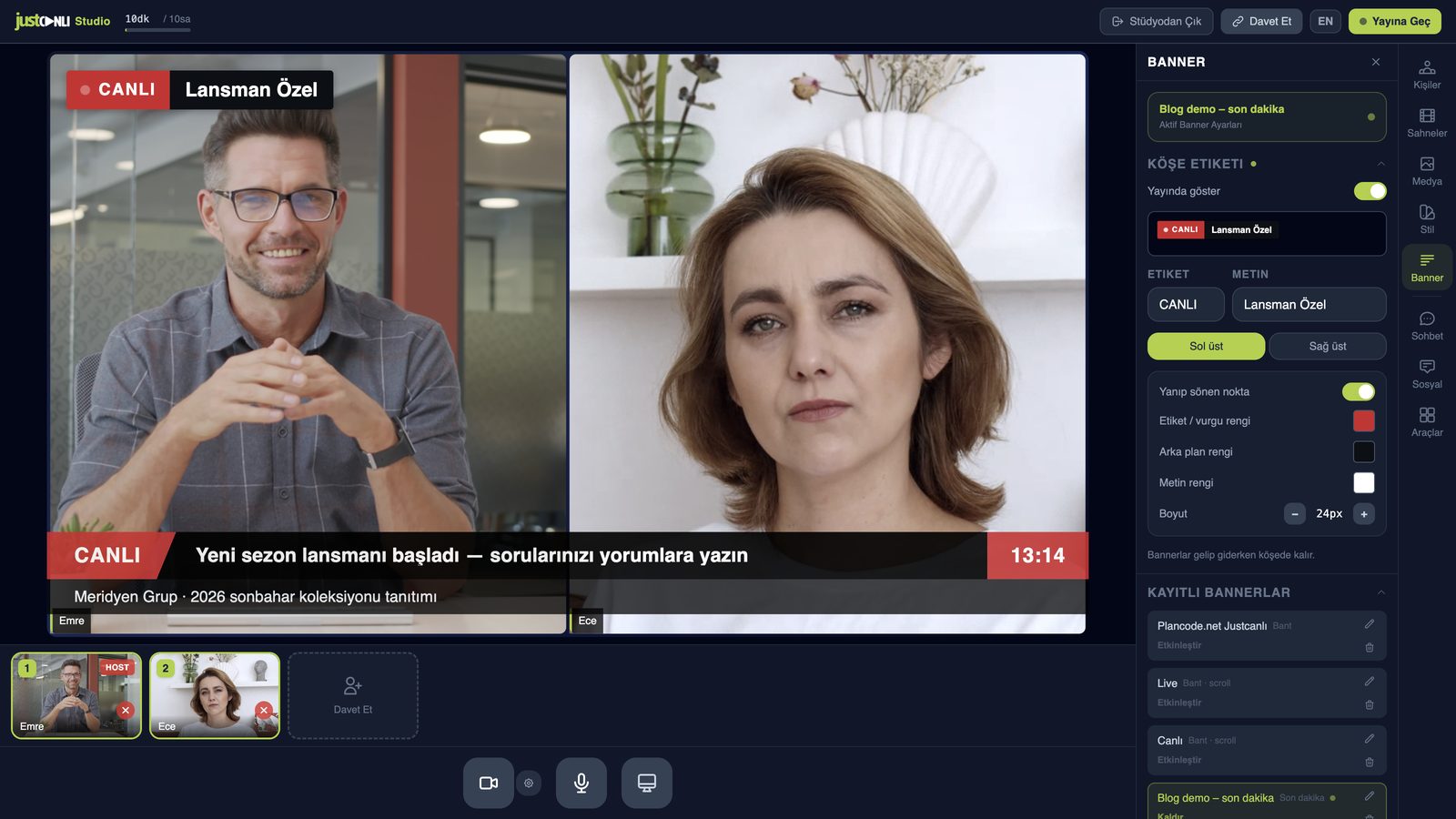Select Sol üst position

click(1206, 346)
